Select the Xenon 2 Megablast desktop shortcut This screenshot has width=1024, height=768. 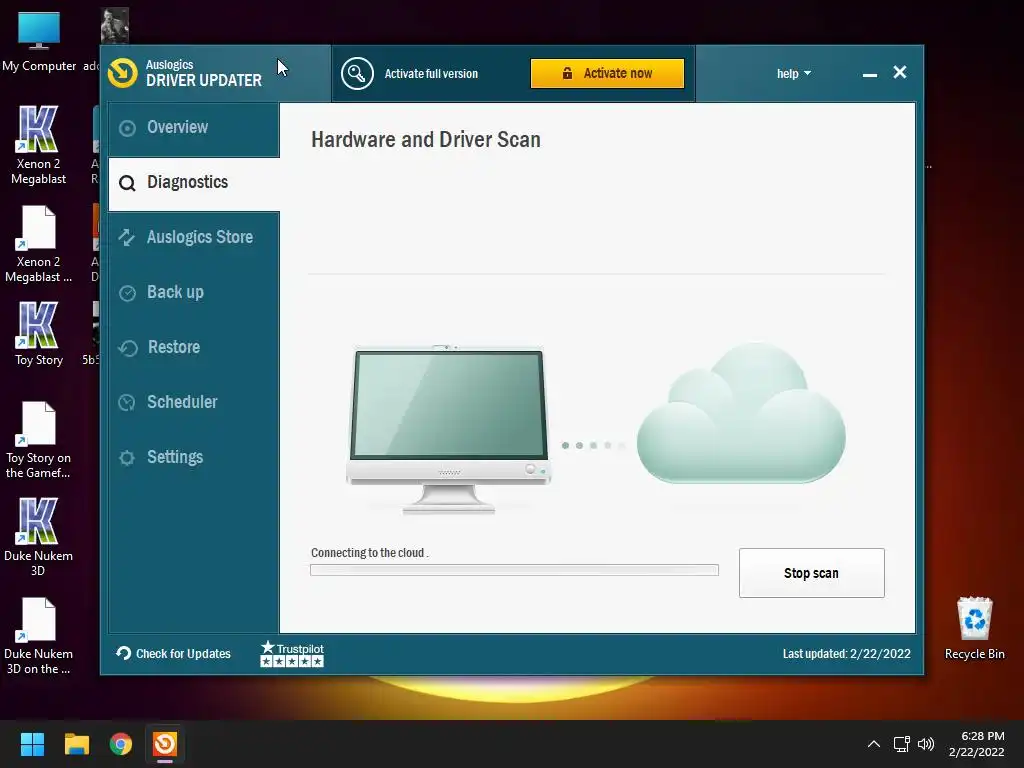[x=39, y=145]
